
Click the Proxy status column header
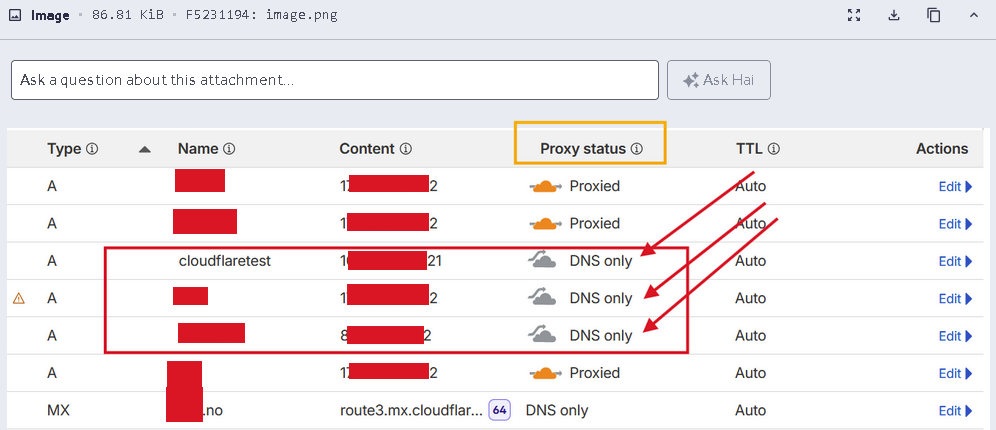[581, 149]
